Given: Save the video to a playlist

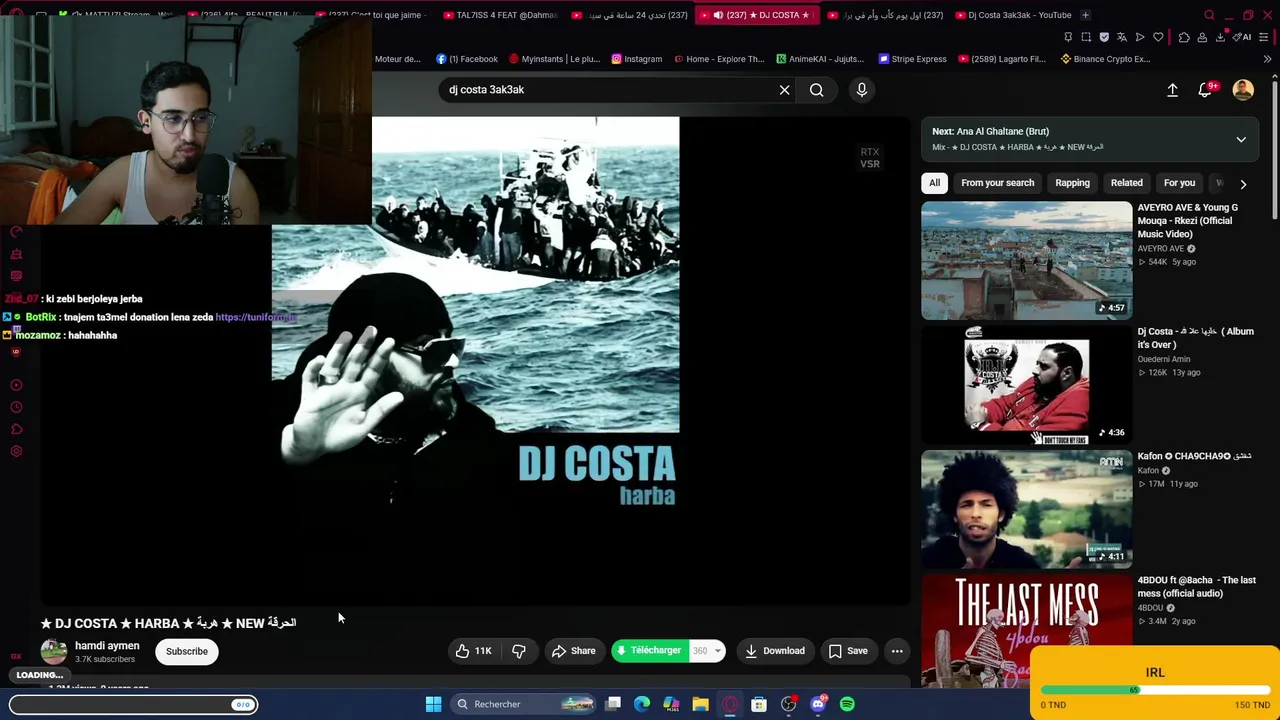Looking at the screenshot, I should coord(848,651).
